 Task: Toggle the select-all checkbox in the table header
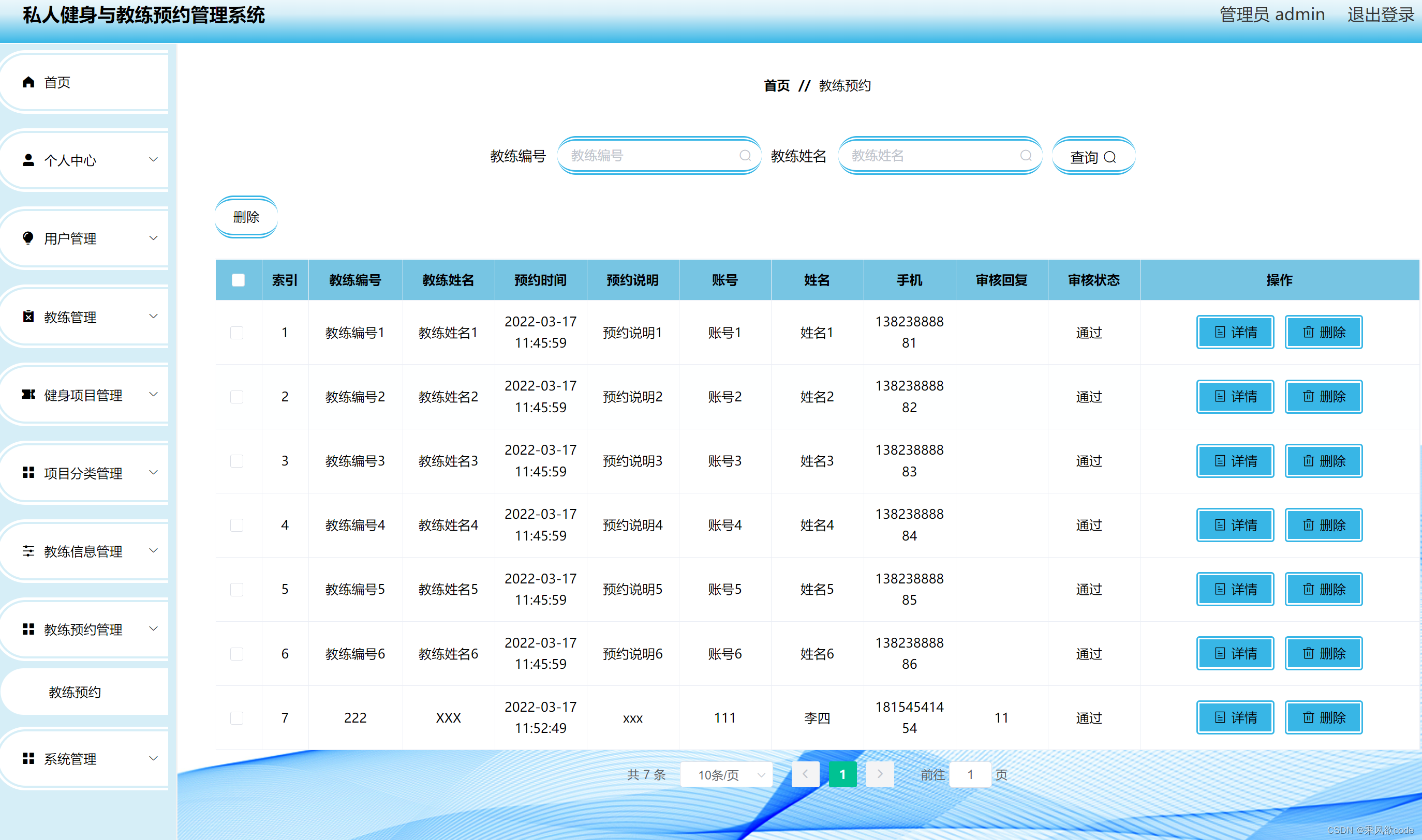[239, 280]
